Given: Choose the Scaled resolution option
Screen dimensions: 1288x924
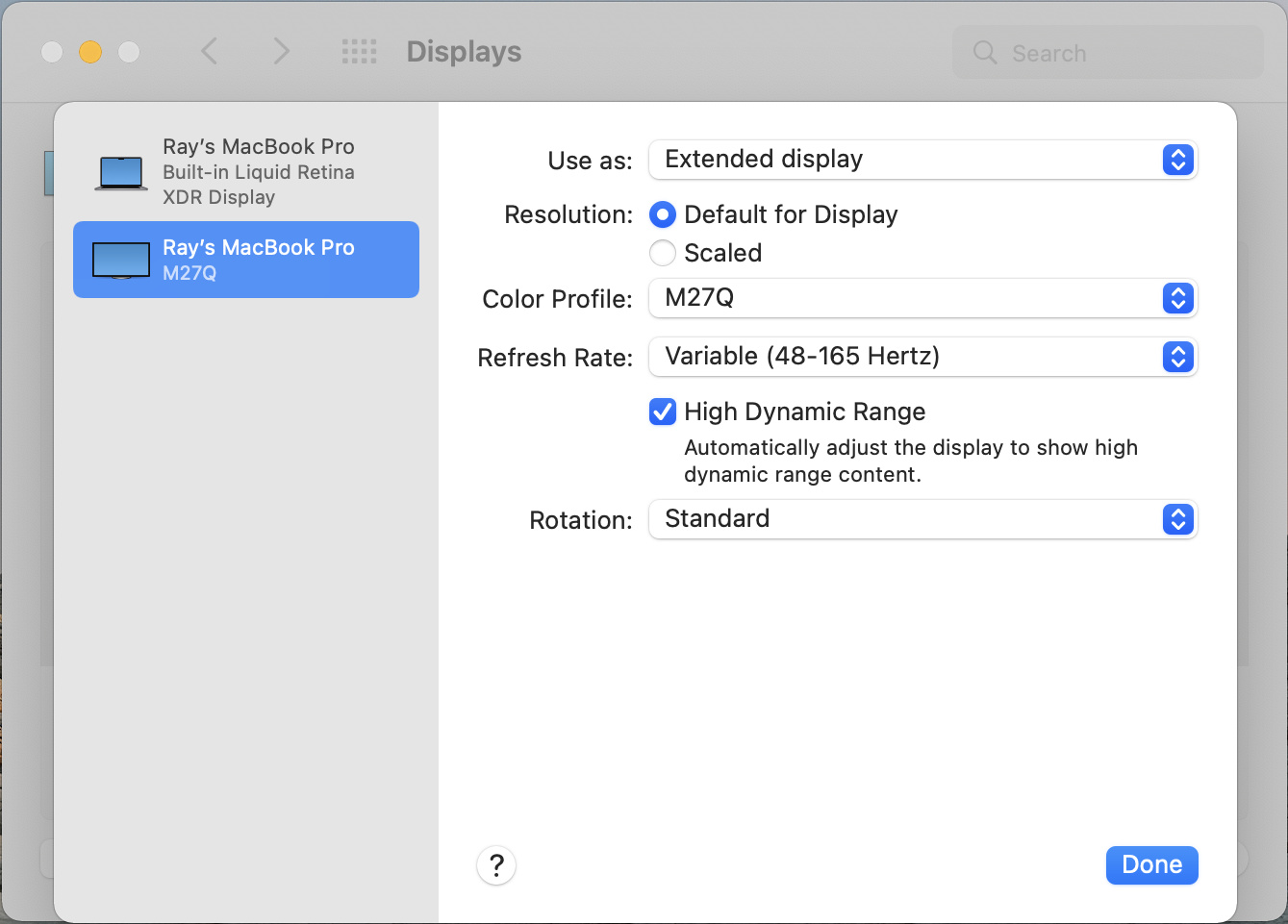Looking at the screenshot, I should [663, 253].
